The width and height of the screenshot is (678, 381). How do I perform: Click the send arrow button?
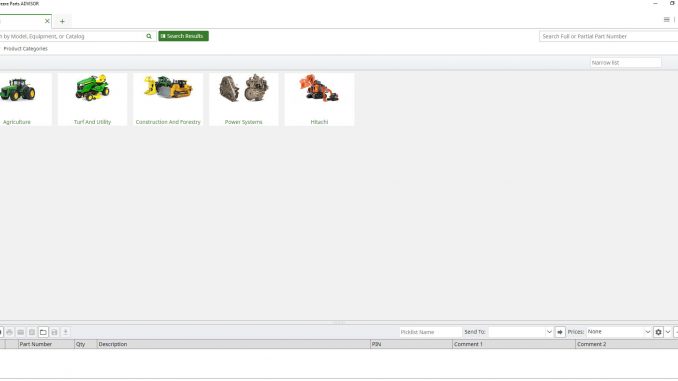[560, 332]
